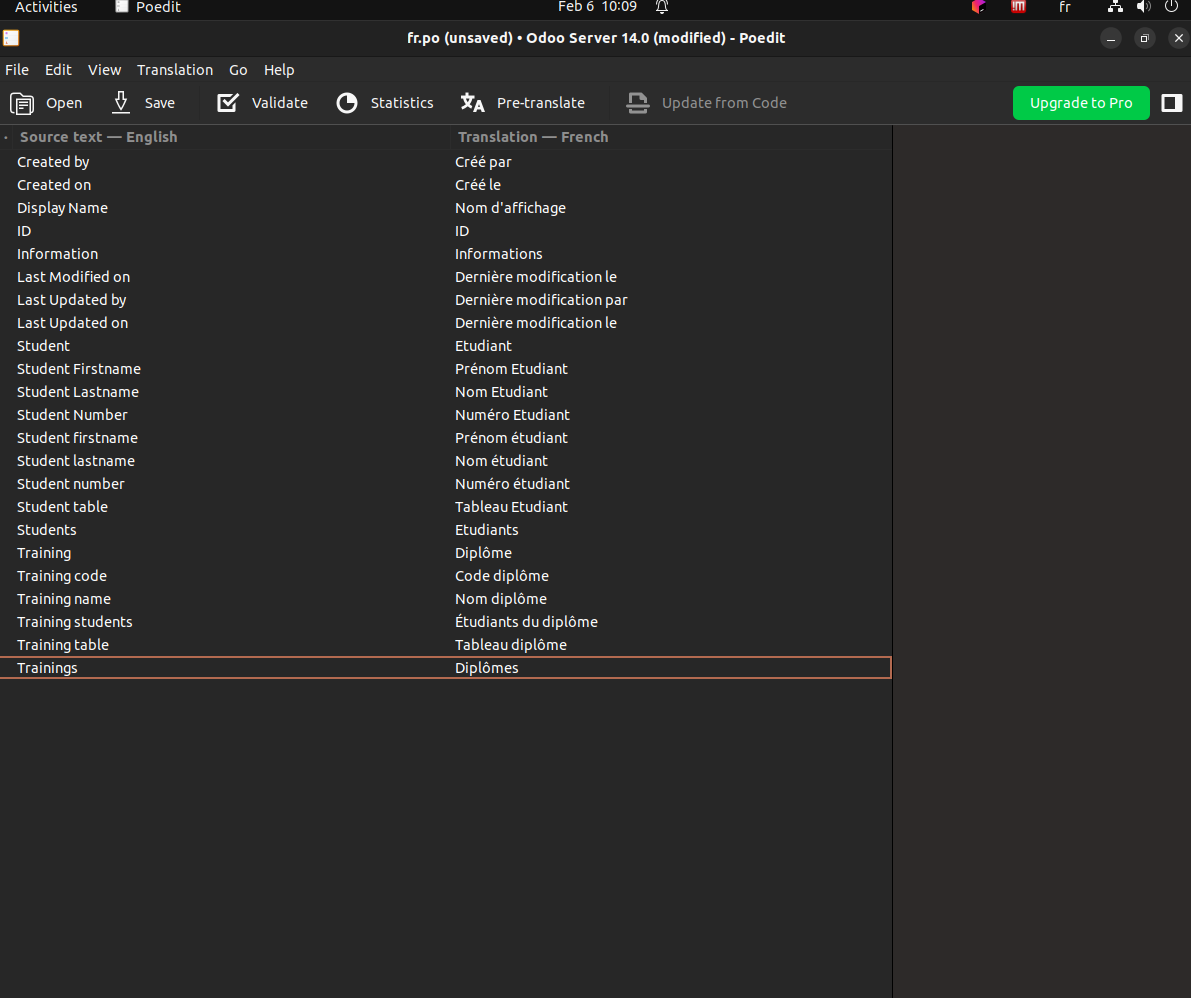Click the Update from Code icon
Screen dimensions: 1191x998
[x=637, y=103]
